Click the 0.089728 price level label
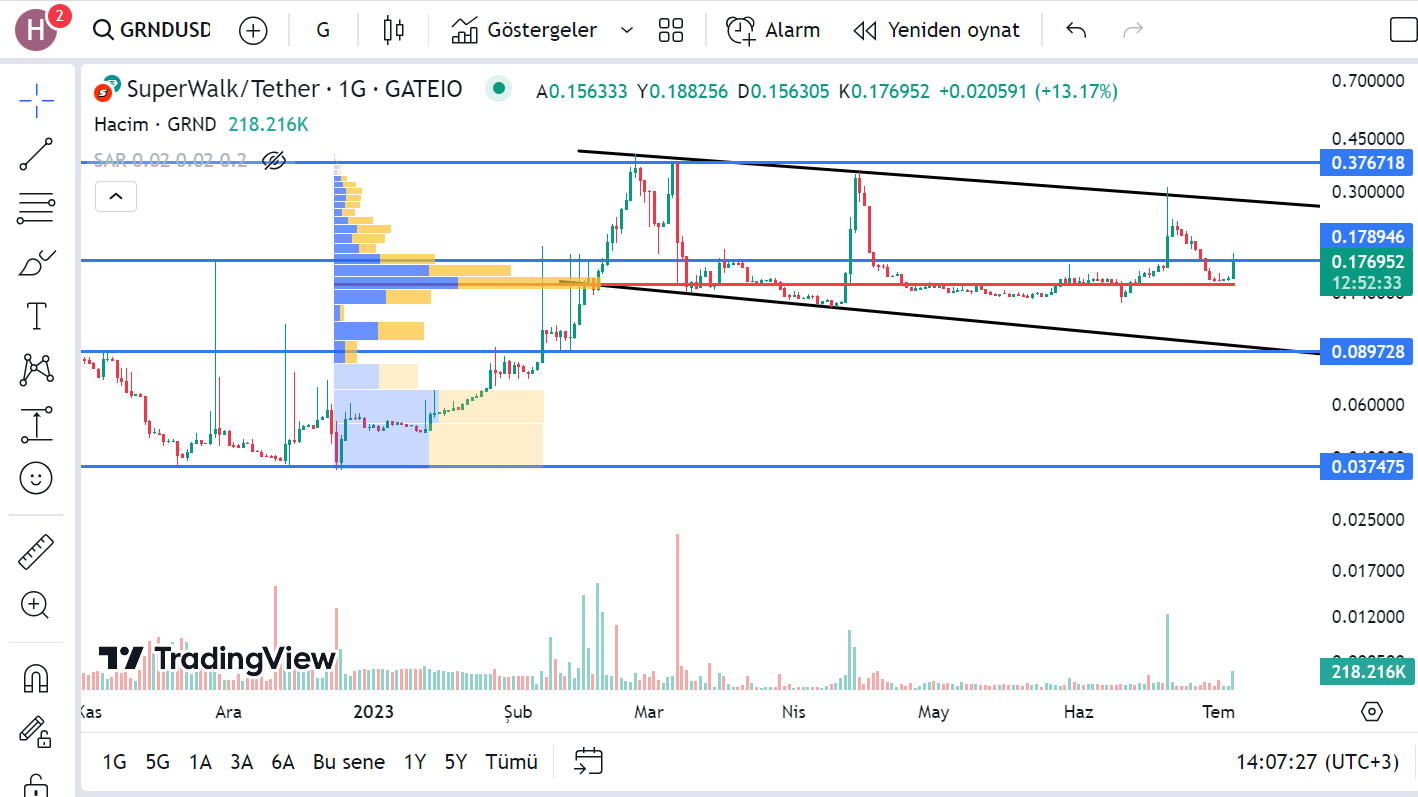 (x=1367, y=352)
